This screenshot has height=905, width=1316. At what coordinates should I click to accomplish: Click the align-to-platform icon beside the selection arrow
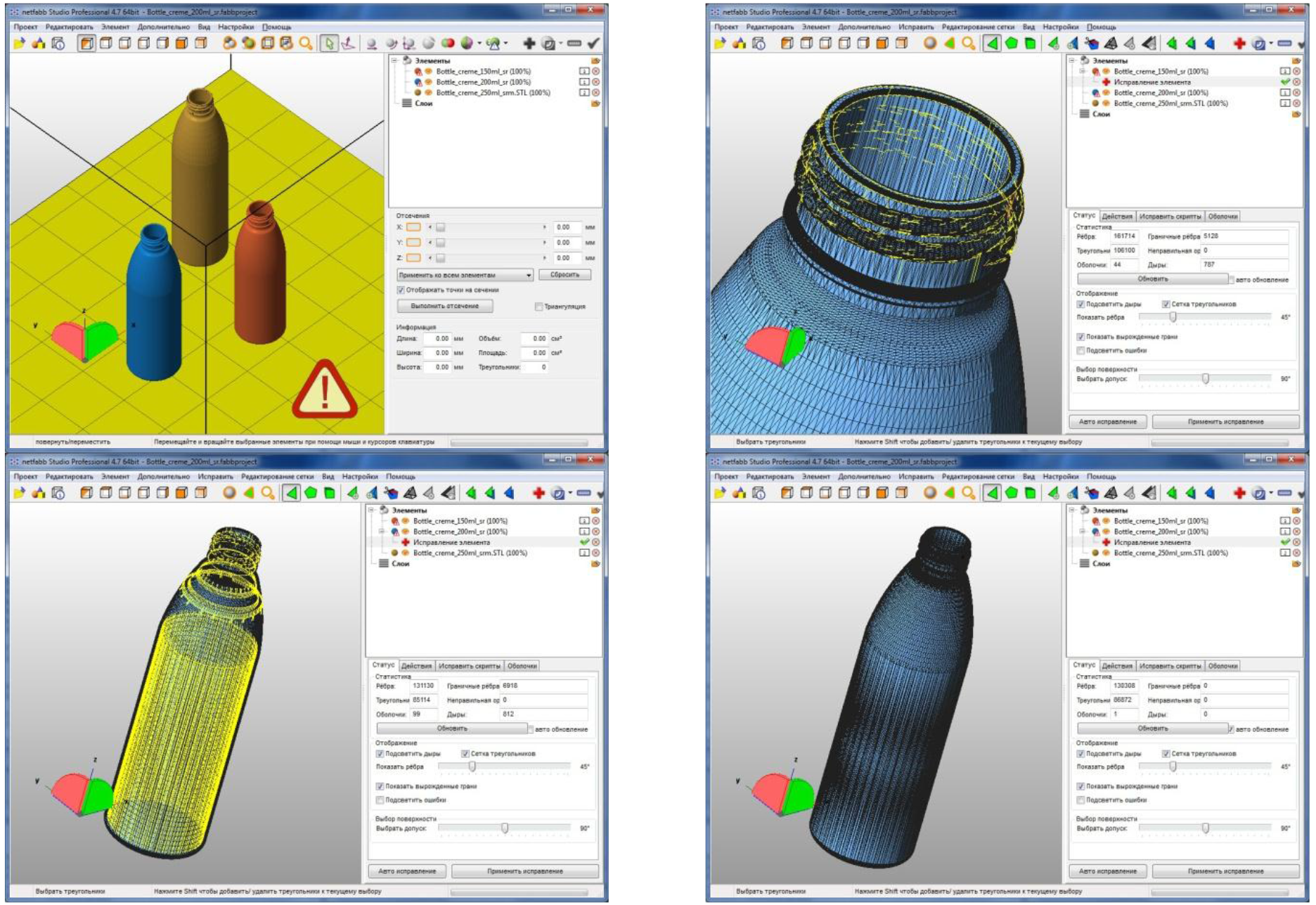[347, 44]
